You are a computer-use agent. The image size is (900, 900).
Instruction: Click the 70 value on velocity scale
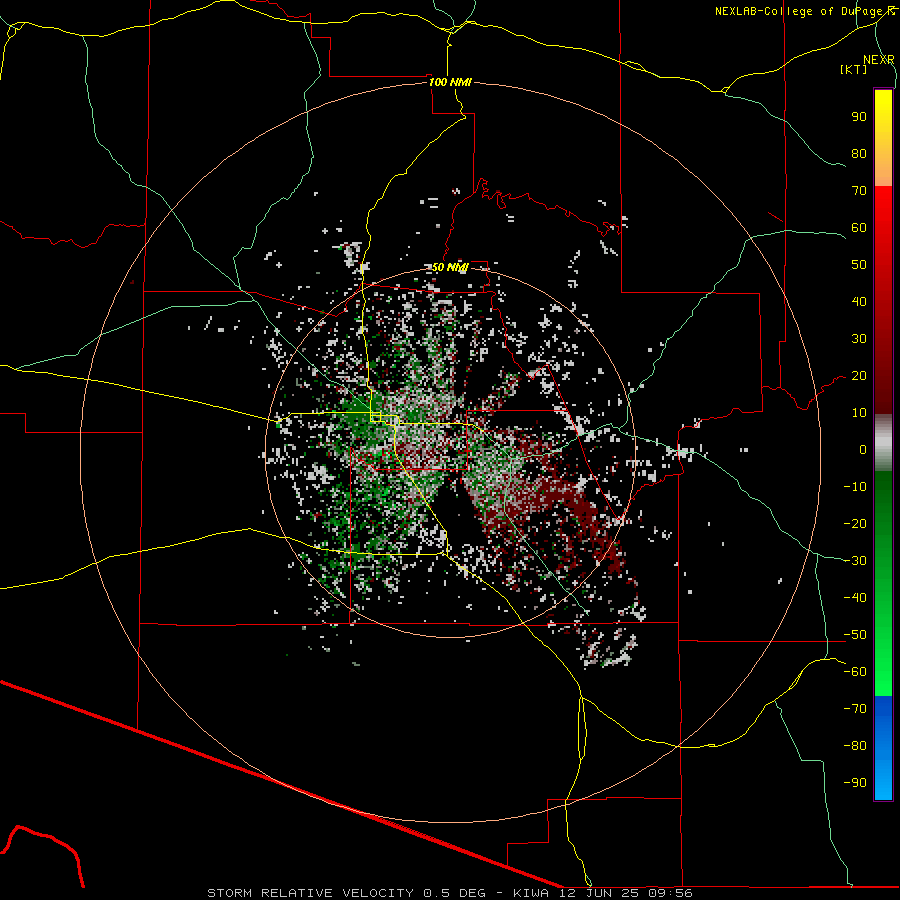pos(859,191)
